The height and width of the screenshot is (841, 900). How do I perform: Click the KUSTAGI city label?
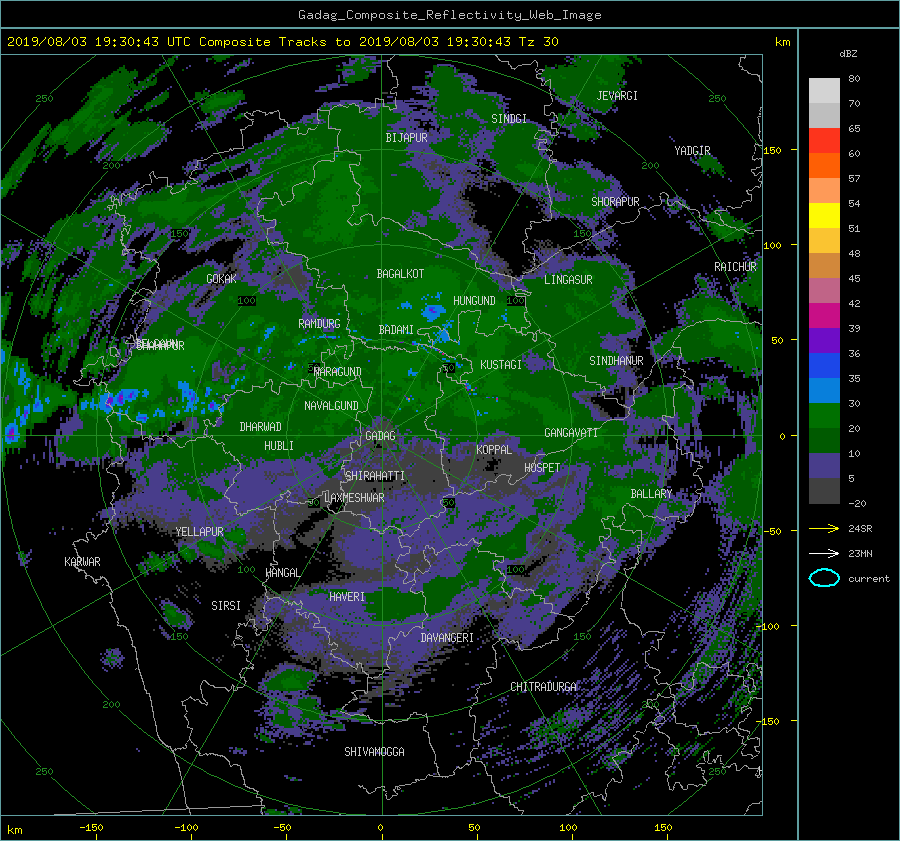[501, 365]
